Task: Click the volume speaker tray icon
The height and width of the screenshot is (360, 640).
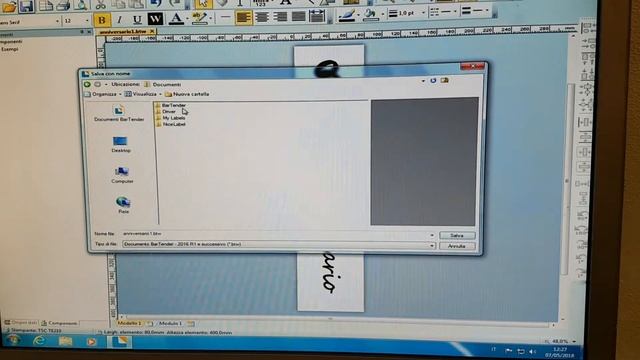Action: point(532,351)
